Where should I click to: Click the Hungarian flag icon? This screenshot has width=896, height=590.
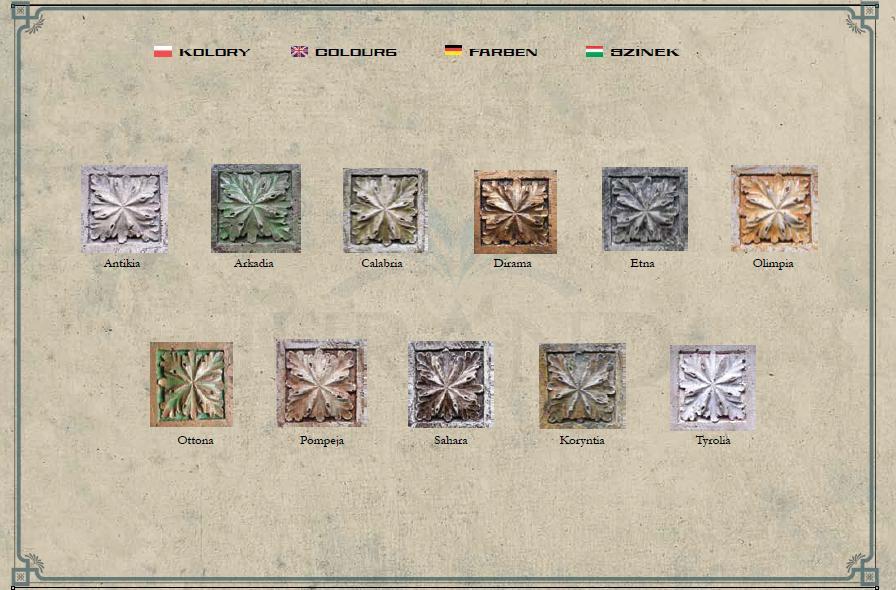click(594, 52)
